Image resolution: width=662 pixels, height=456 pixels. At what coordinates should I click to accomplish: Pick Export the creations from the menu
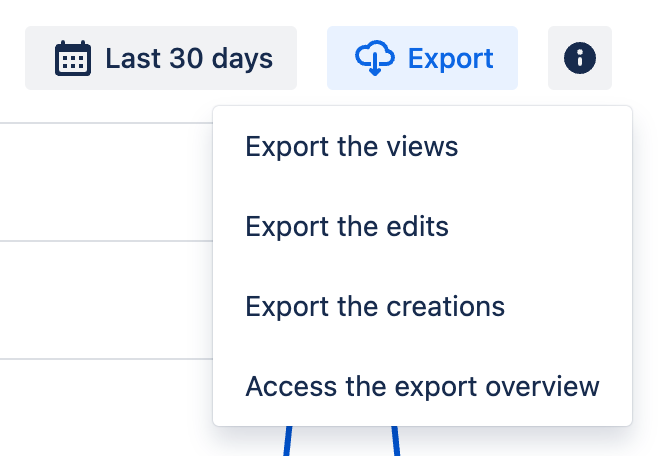click(375, 306)
